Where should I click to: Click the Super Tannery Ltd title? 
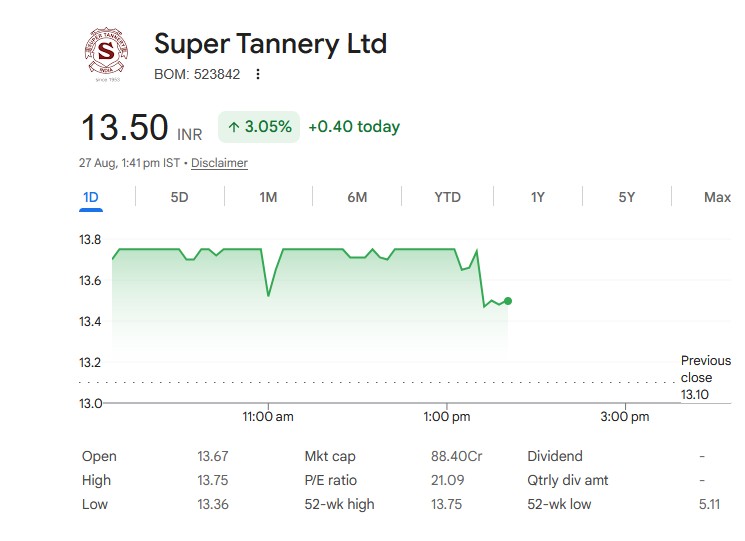[x=270, y=44]
